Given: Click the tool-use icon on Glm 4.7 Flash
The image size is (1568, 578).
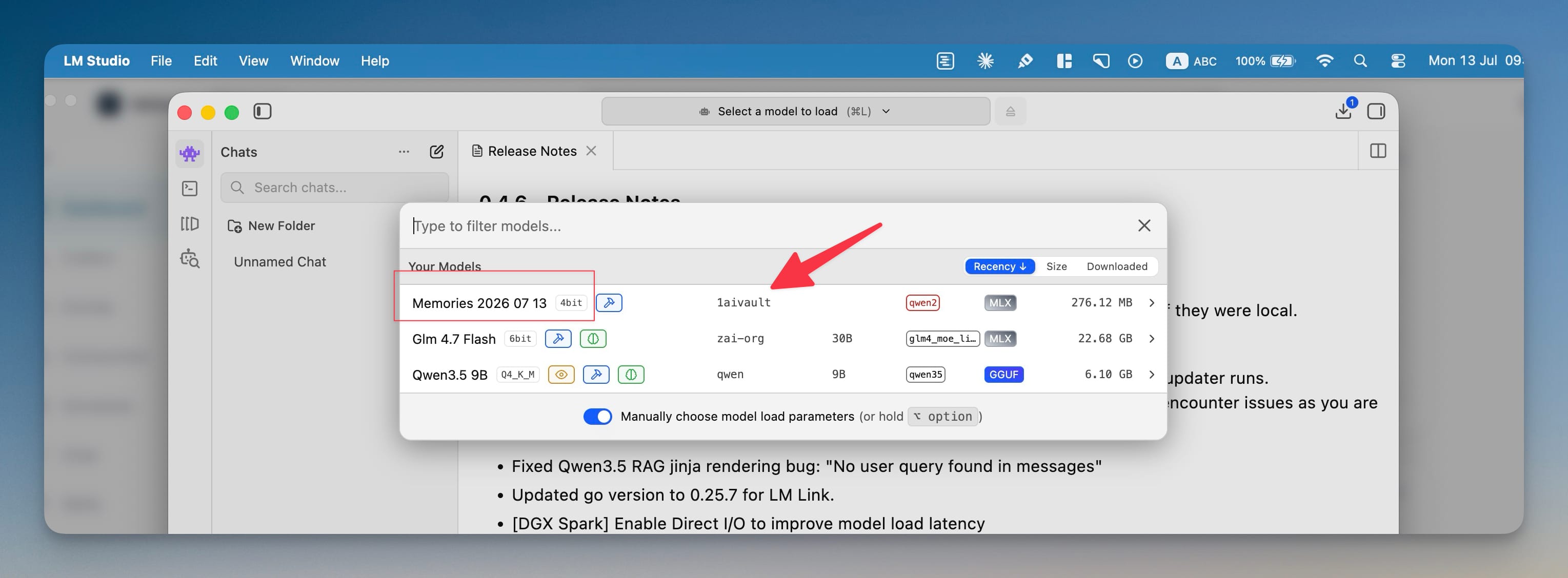Looking at the screenshot, I should (558, 338).
